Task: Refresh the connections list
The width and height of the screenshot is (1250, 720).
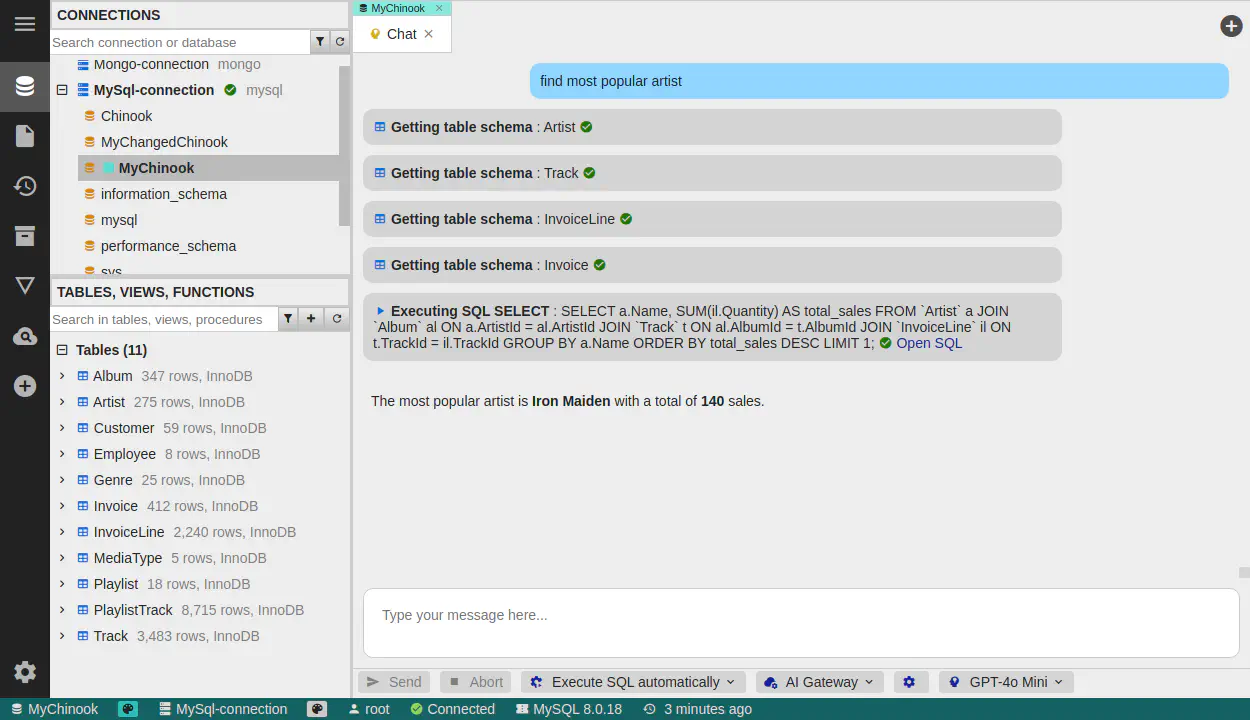Action: point(339,42)
